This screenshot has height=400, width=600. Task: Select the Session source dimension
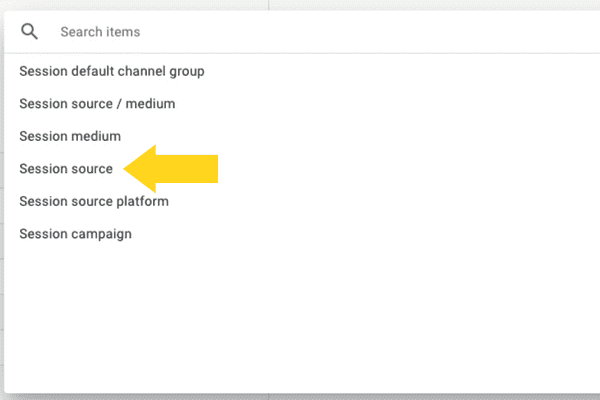click(66, 169)
